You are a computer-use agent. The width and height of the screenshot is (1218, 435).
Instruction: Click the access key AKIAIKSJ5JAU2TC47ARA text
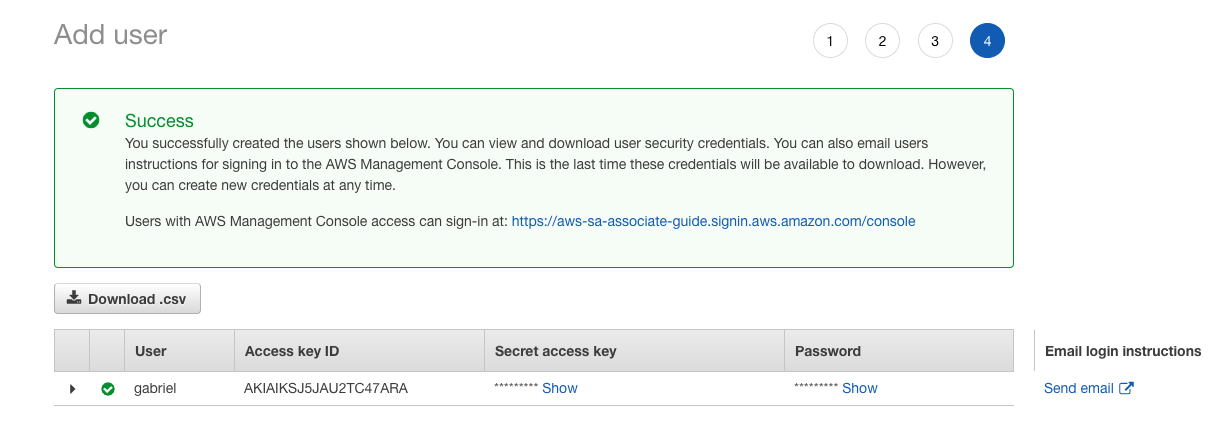pyautogui.click(x=326, y=388)
